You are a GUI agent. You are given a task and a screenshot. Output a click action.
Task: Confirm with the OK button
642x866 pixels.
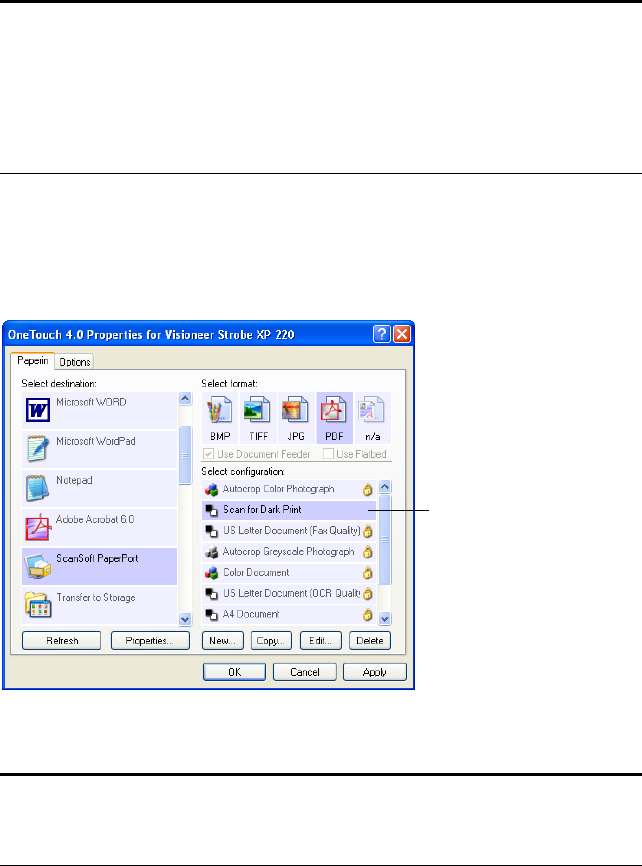point(234,672)
